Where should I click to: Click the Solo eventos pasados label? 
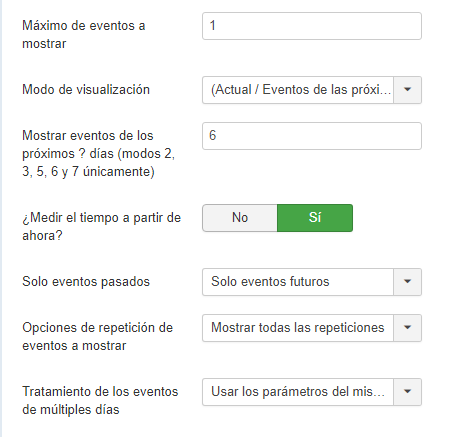(x=86, y=282)
